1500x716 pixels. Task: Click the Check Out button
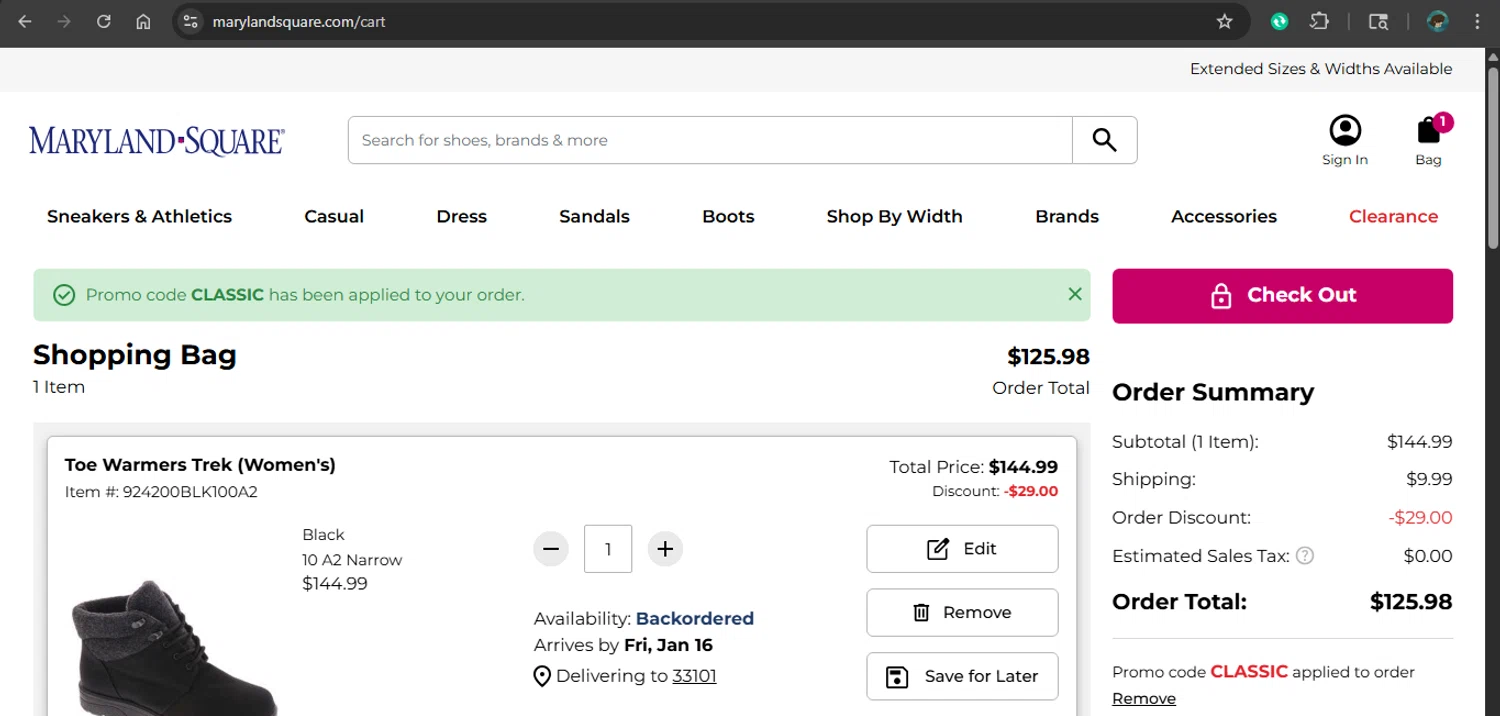click(x=1282, y=295)
